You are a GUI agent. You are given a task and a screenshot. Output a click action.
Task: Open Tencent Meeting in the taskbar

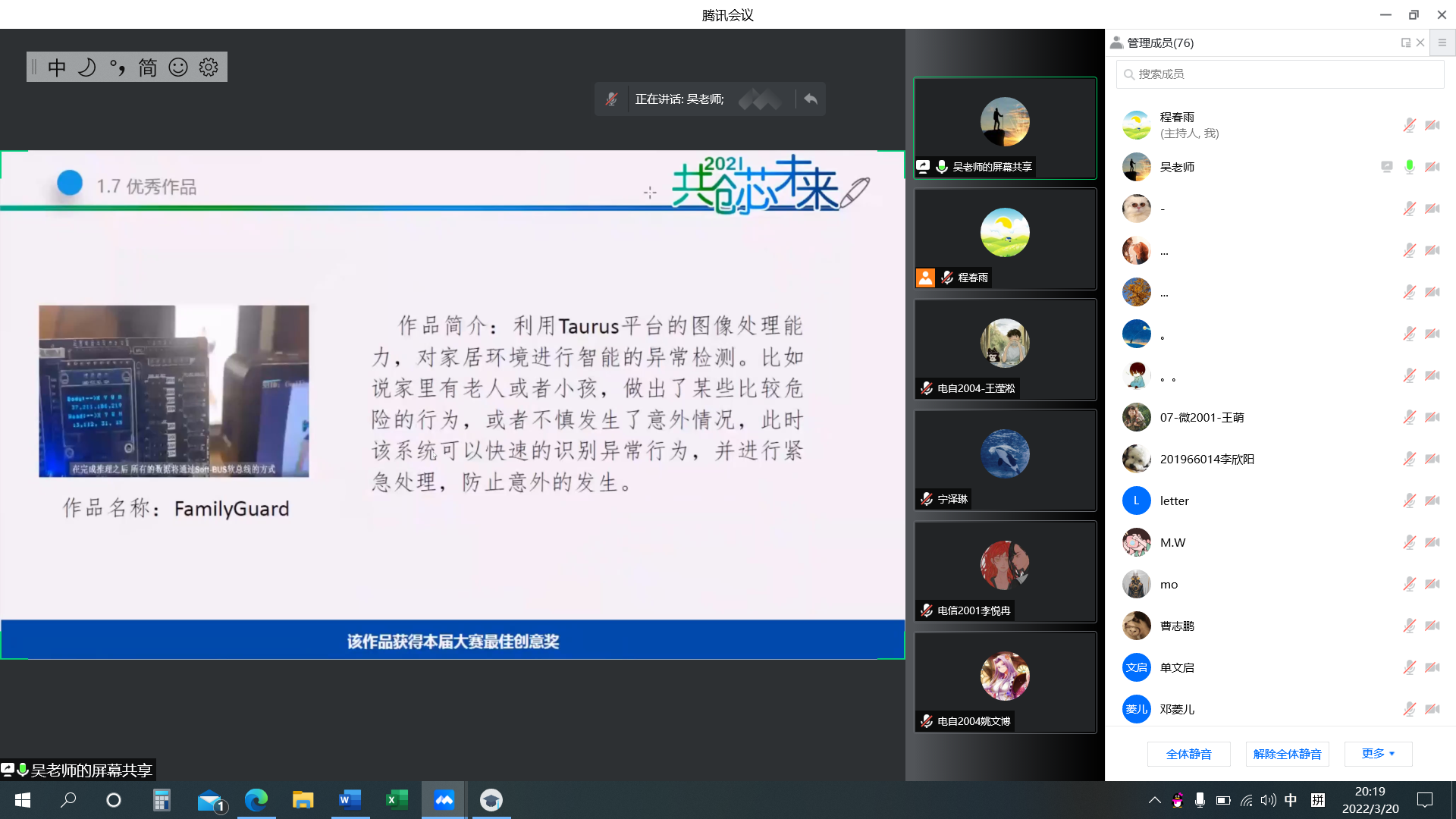(444, 800)
